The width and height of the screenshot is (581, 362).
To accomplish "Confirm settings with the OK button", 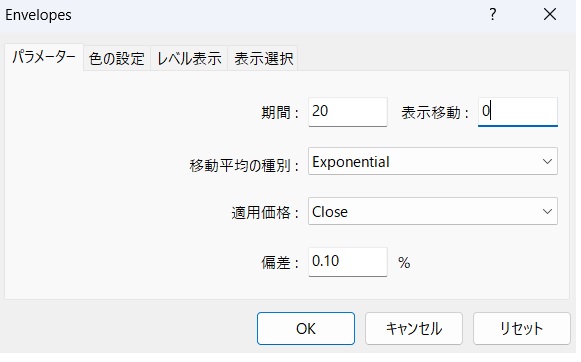I will tap(306, 329).
